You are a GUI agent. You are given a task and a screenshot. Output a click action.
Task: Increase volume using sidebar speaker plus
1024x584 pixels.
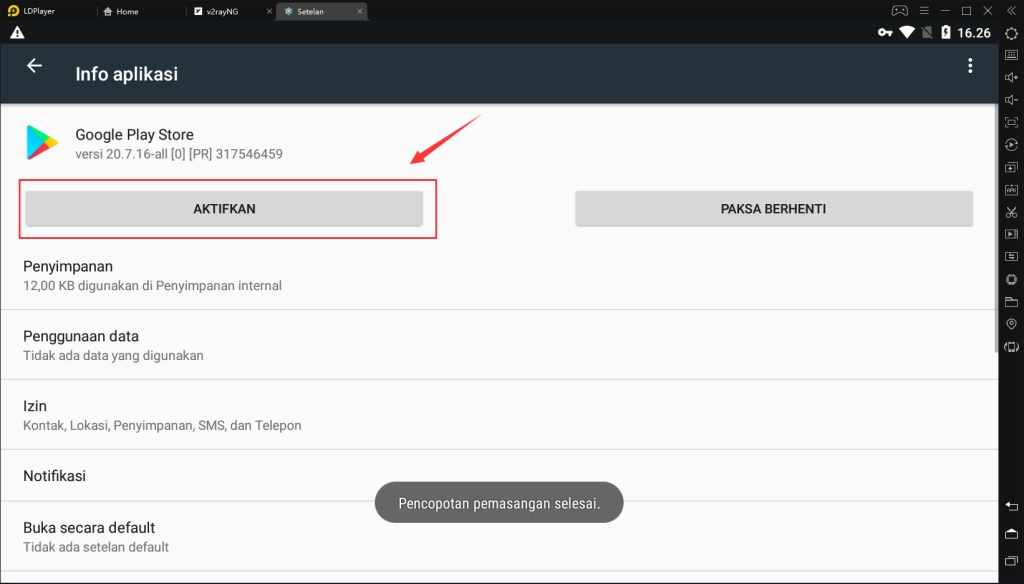click(x=1012, y=78)
